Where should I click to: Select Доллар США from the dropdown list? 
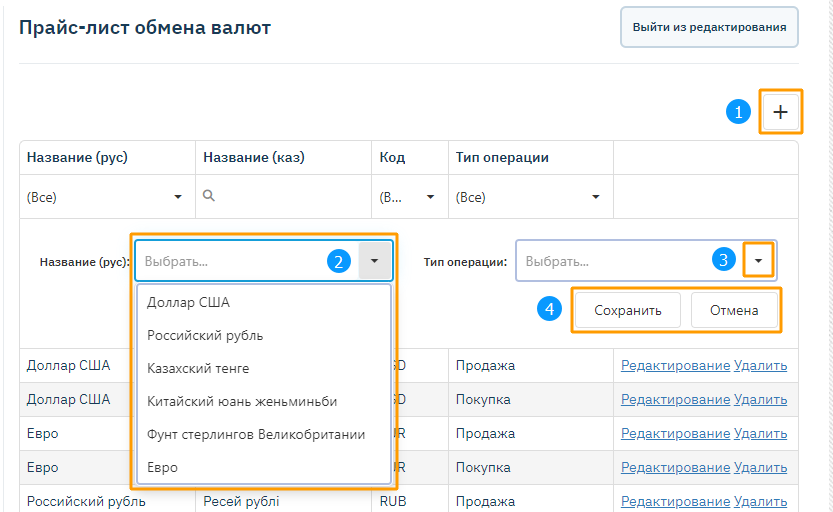click(264, 302)
